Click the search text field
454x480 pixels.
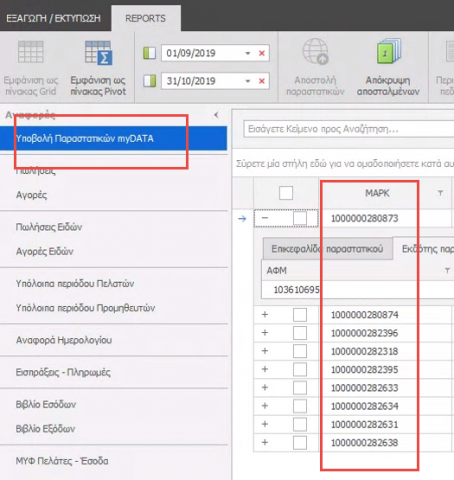click(349, 129)
